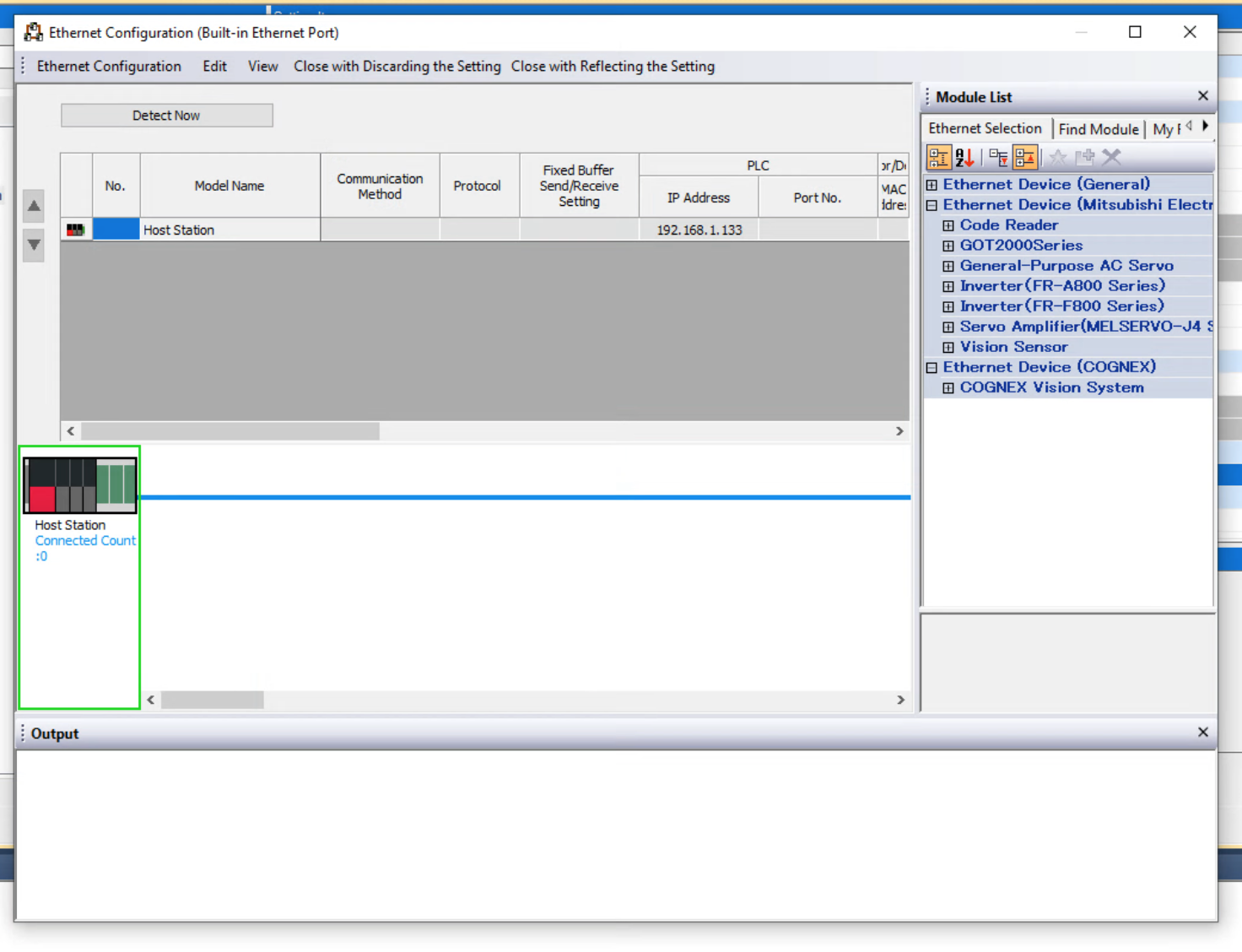Collapse Ethernet Device (COGNEX) node
This screenshot has height=952, width=1242.
coord(931,367)
